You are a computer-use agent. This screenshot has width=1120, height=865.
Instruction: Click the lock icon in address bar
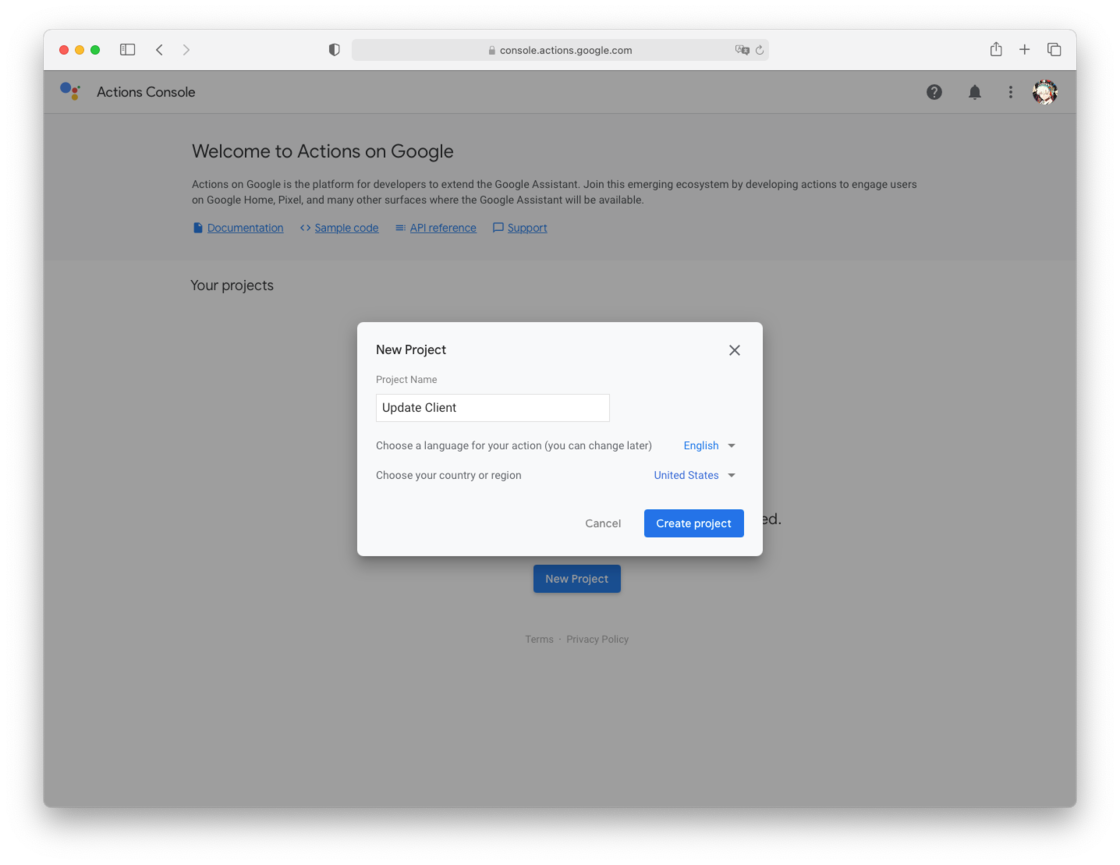[x=491, y=50]
